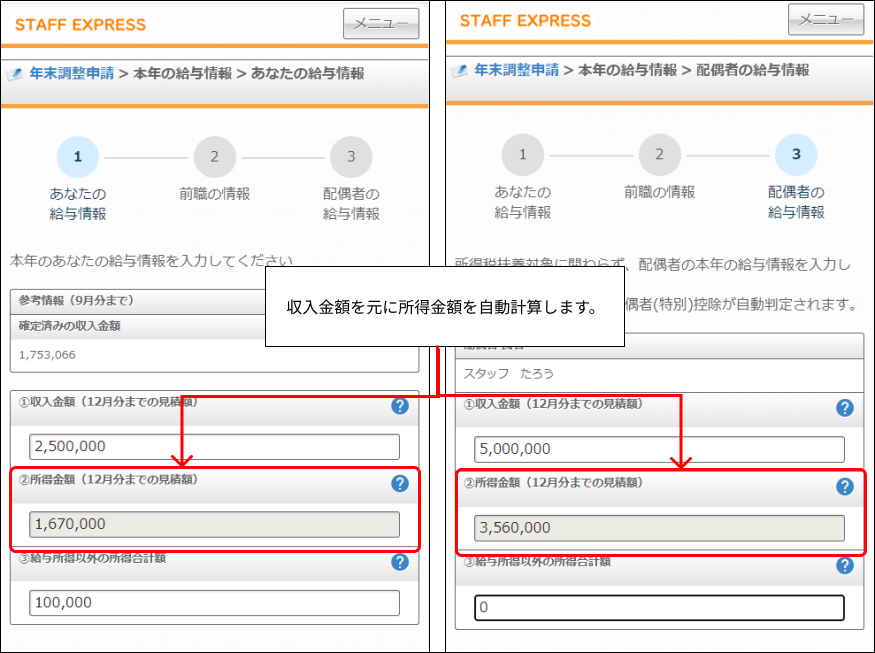Screen dimensions: 875x653
Task: Open help for ③給与所得以外の所得合計額 in the left screen
Action: tap(400, 562)
